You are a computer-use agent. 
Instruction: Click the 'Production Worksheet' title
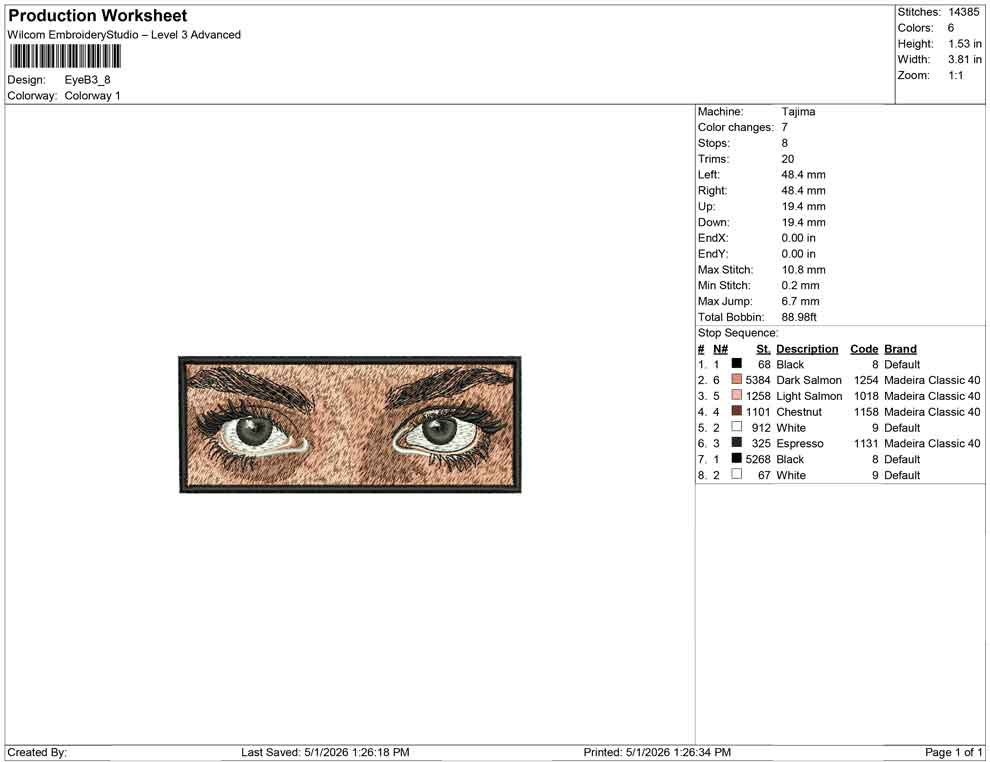[98, 16]
